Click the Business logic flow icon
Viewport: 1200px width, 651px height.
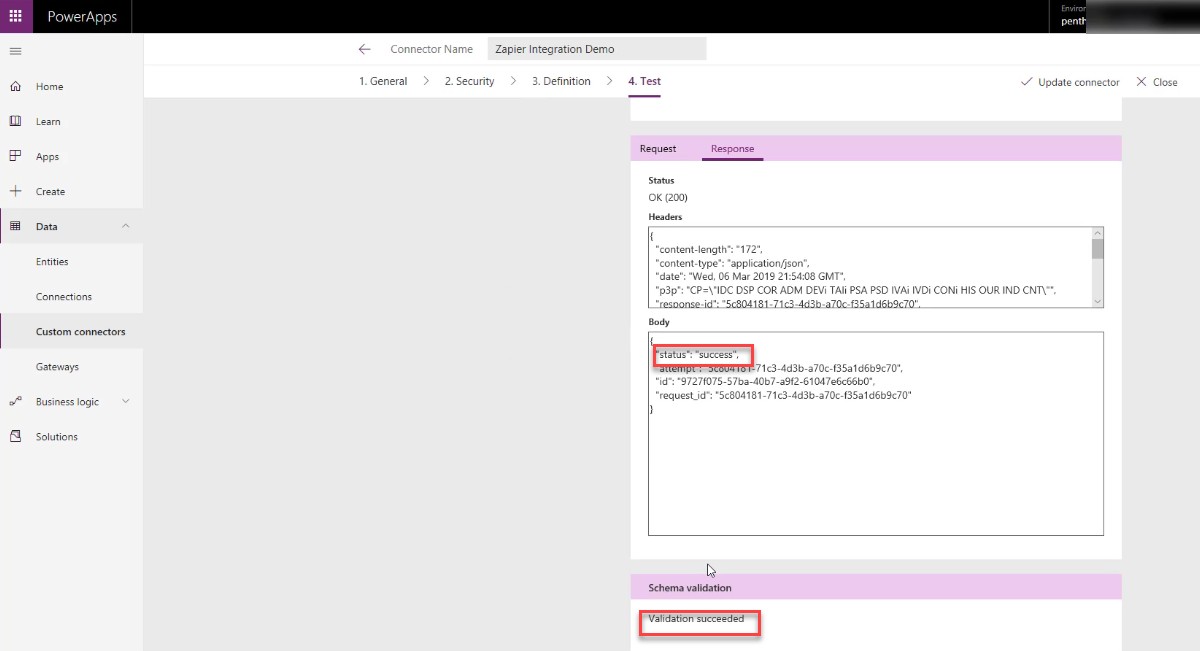coord(15,401)
